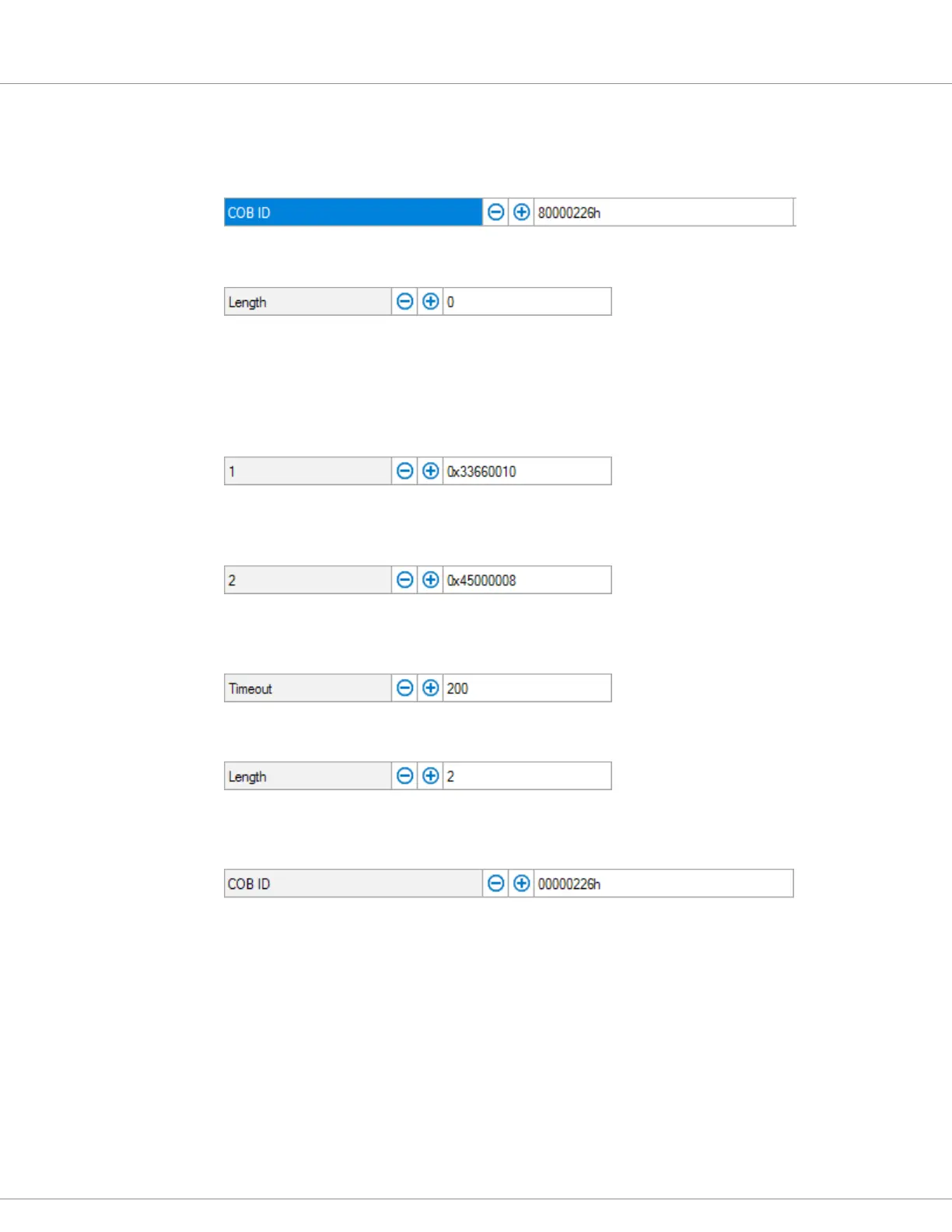952x1232 pixels.
Task: Increment the Length field showing 0
Action: 430,302
